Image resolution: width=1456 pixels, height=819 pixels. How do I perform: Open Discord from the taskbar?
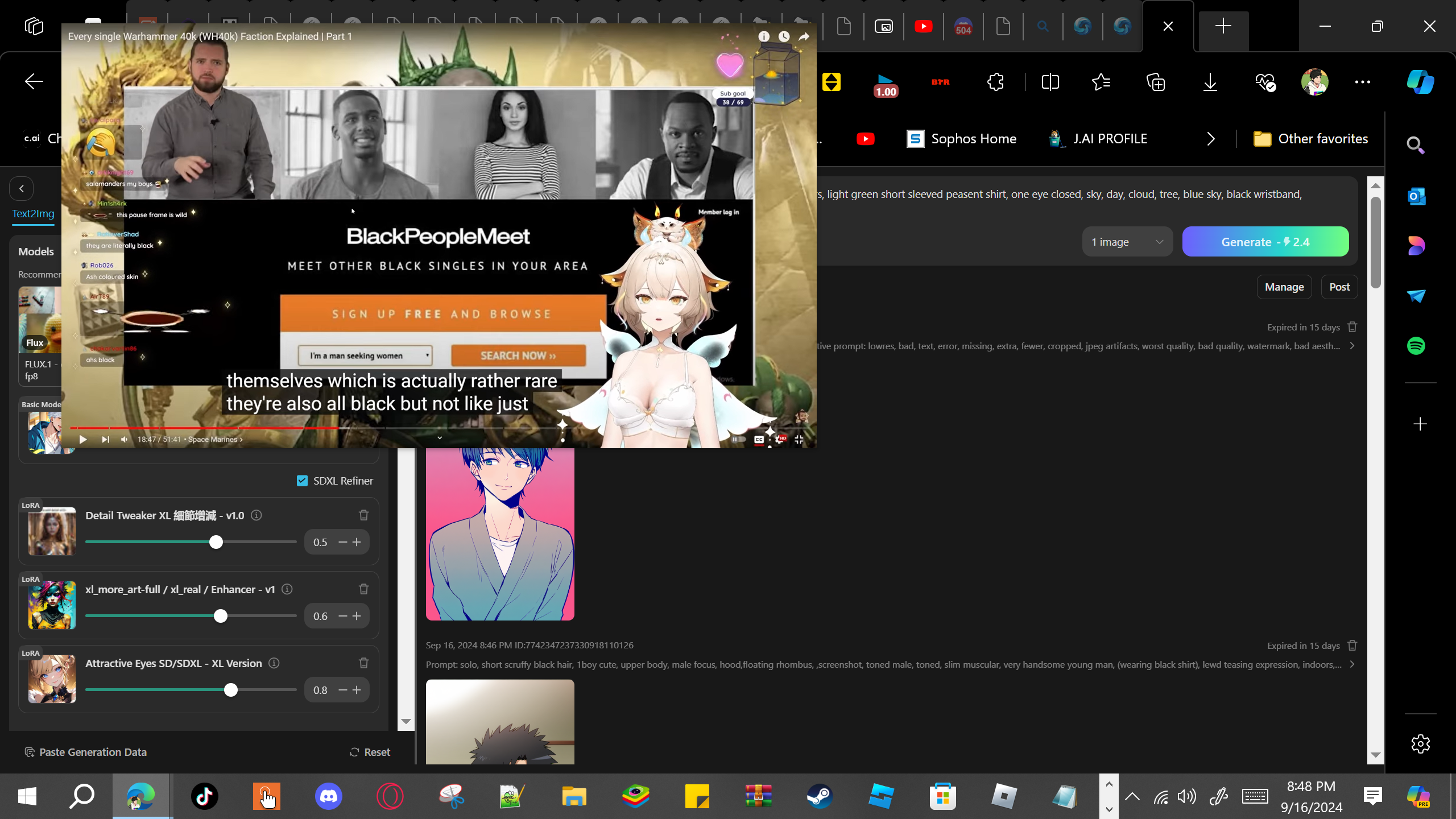click(328, 796)
